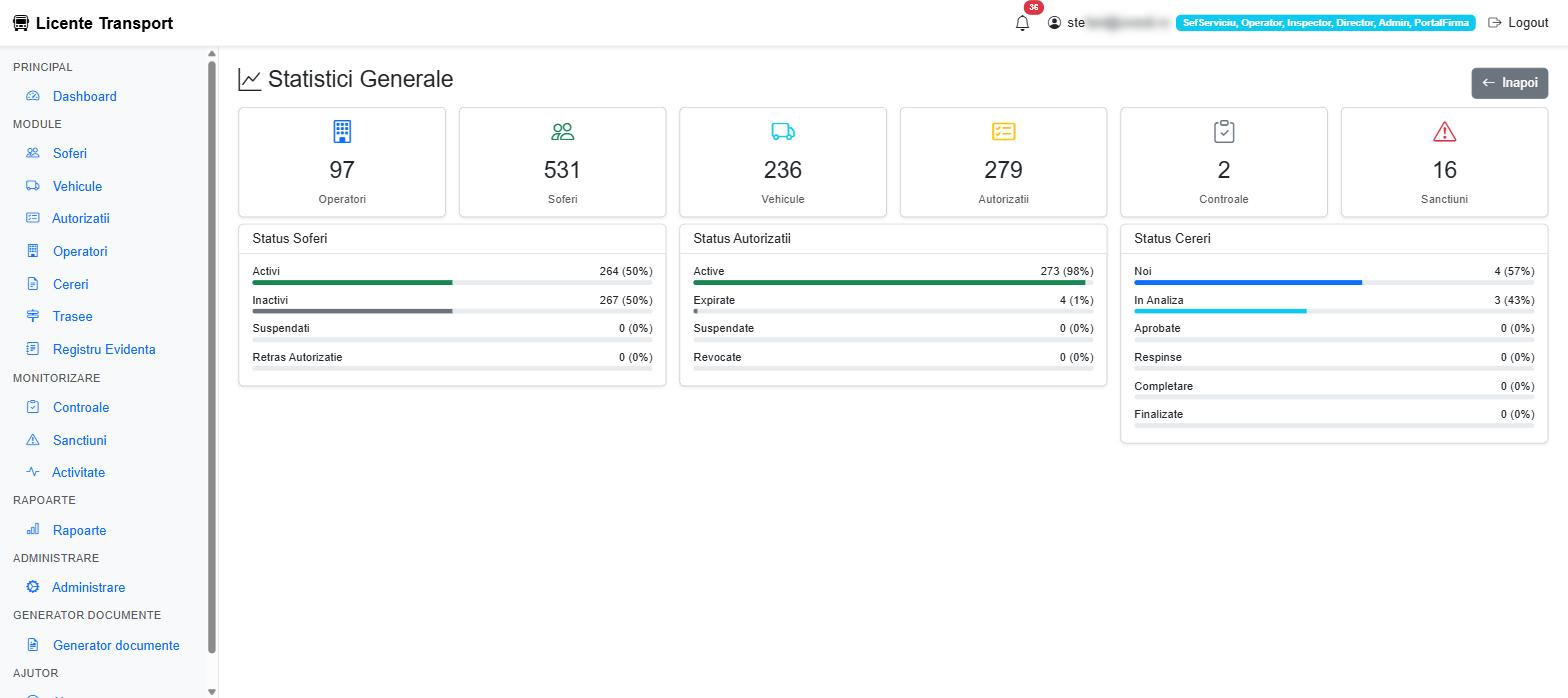Click the Cereri document icon in sidebar
The height and width of the screenshot is (698, 1568).
pyautogui.click(x=33, y=284)
